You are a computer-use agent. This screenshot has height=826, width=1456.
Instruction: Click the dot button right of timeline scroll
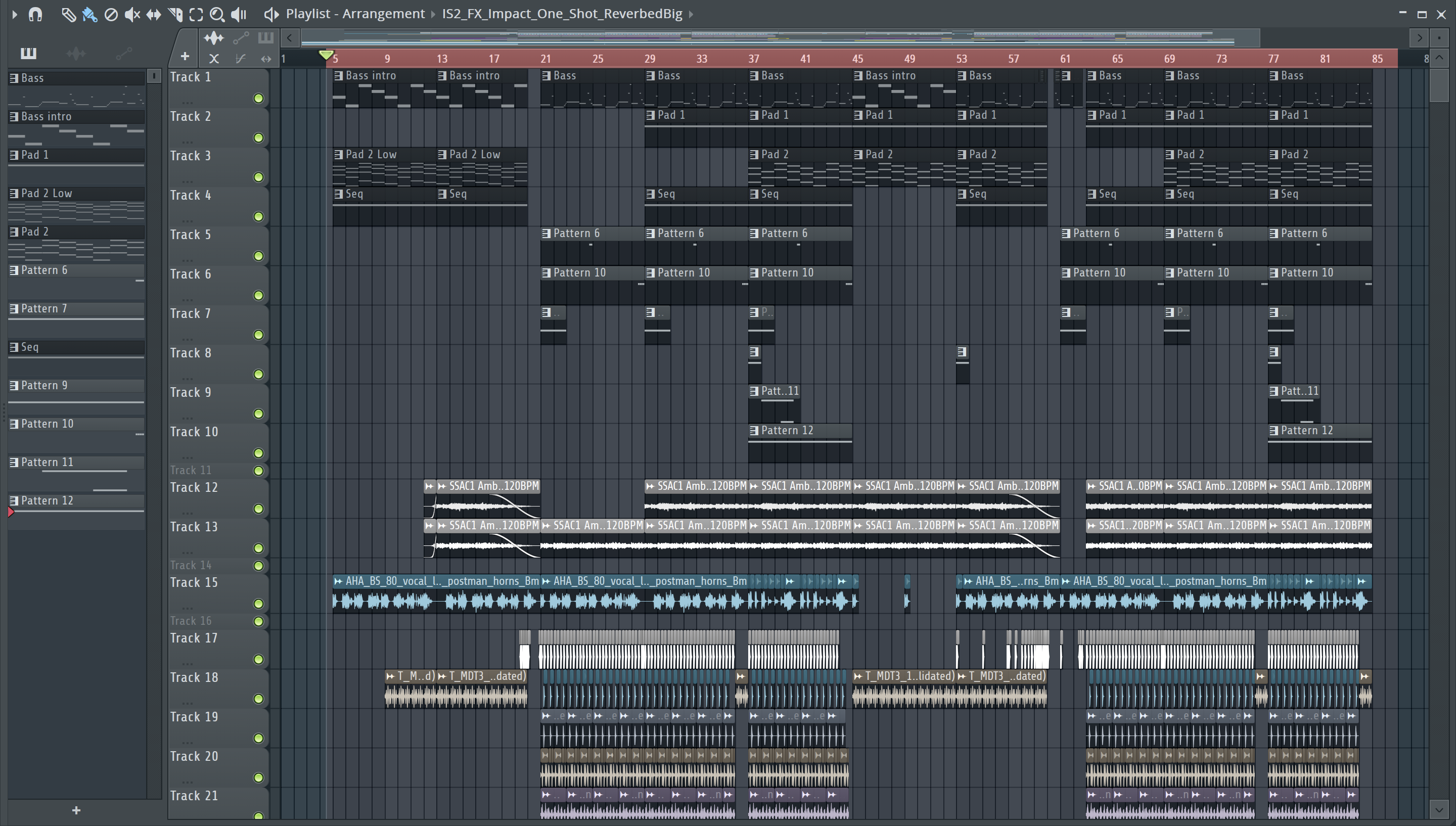(1439, 38)
